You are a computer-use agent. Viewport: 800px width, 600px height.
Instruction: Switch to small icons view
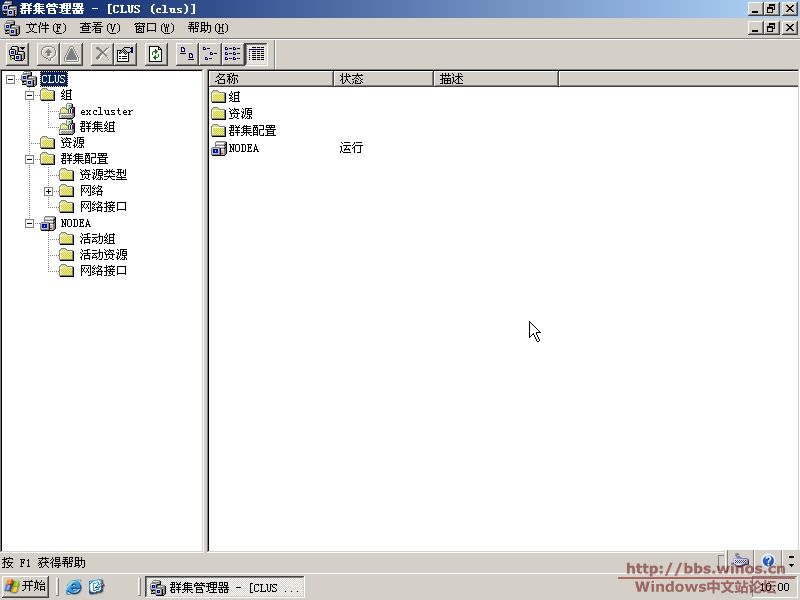tap(210, 54)
